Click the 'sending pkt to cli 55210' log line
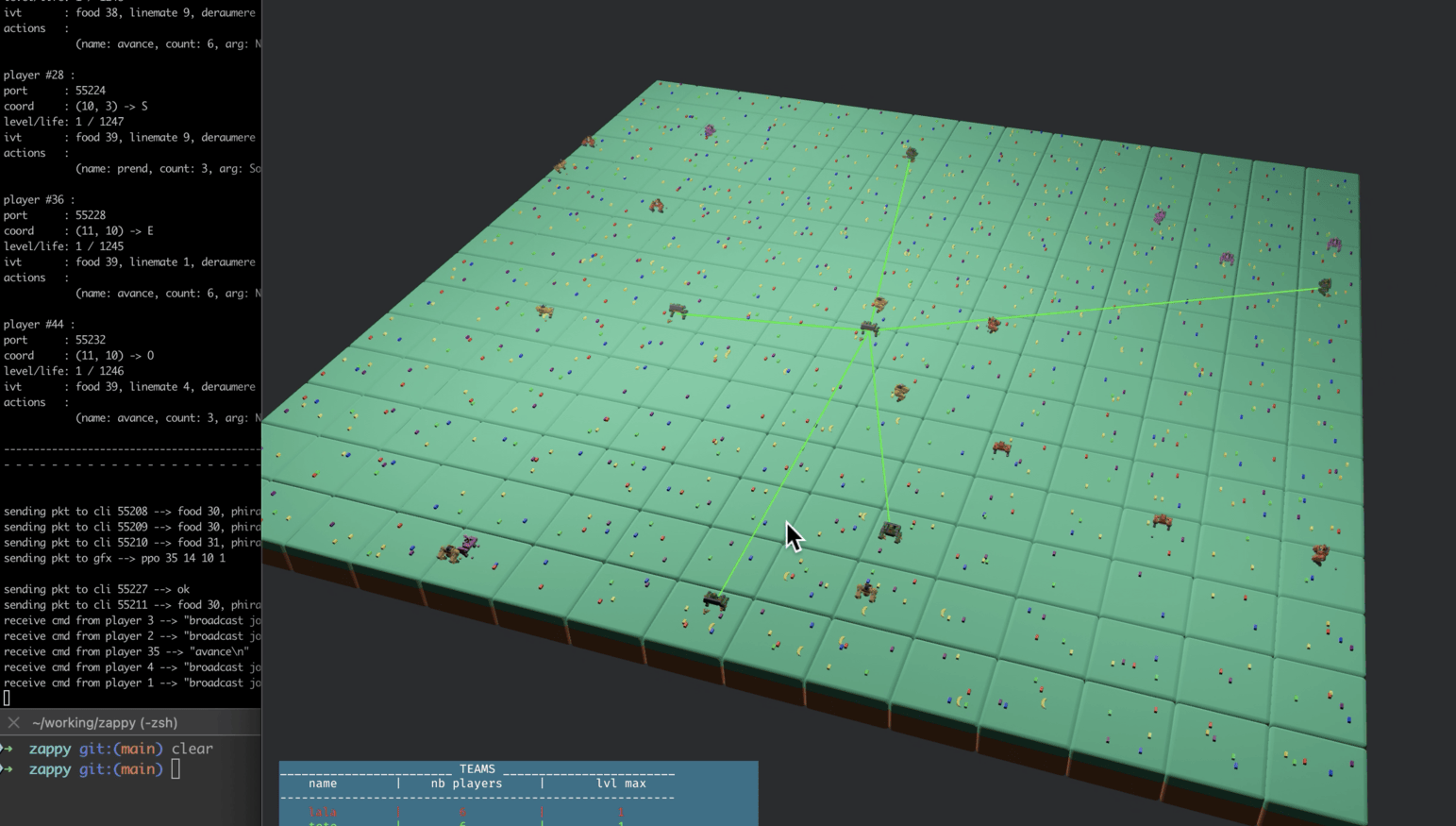The image size is (1456, 826). click(x=132, y=542)
